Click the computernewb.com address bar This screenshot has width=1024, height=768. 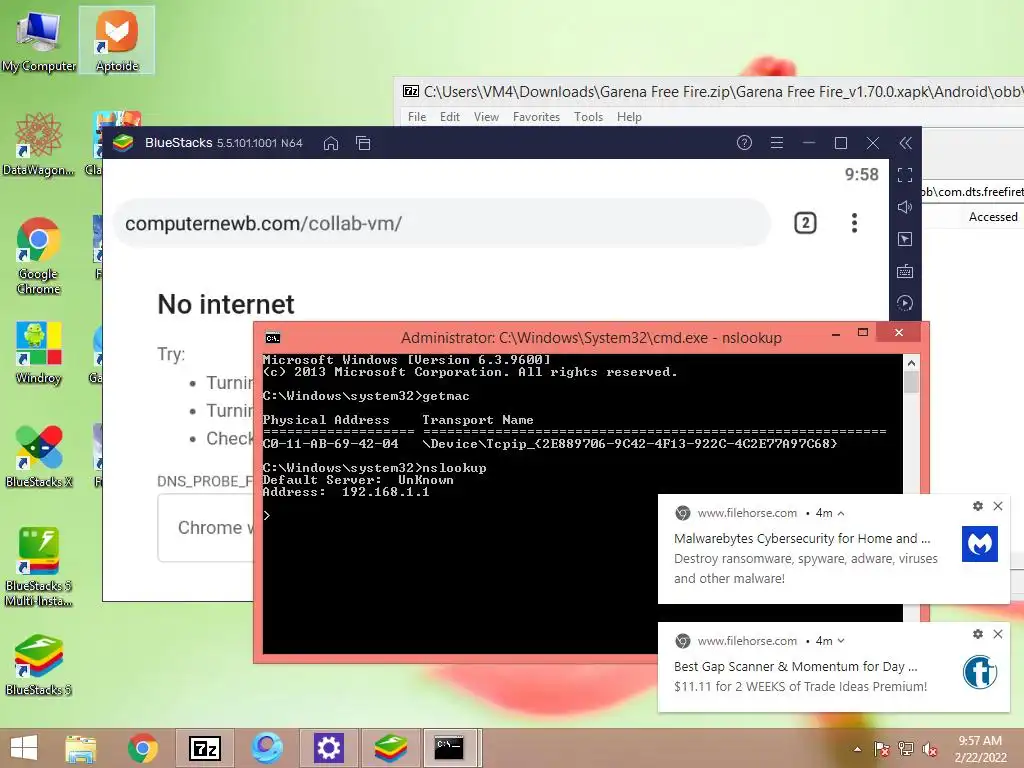pos(442,223)
